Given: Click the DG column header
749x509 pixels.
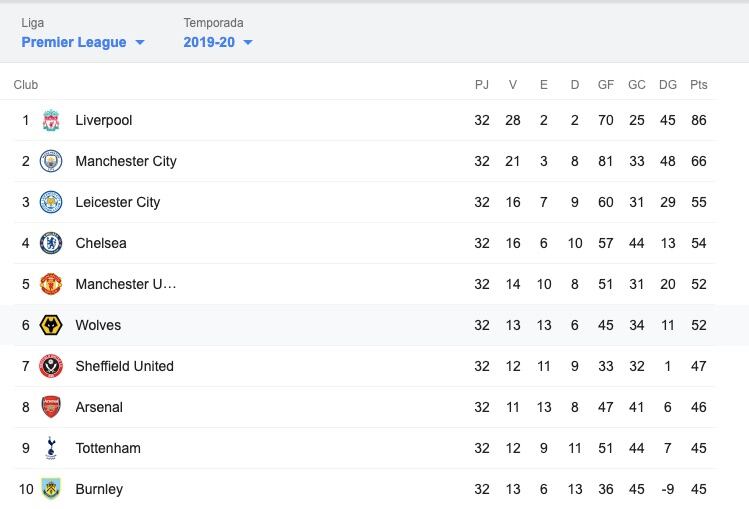Looking at the screenshot, I should coord(668,85).
